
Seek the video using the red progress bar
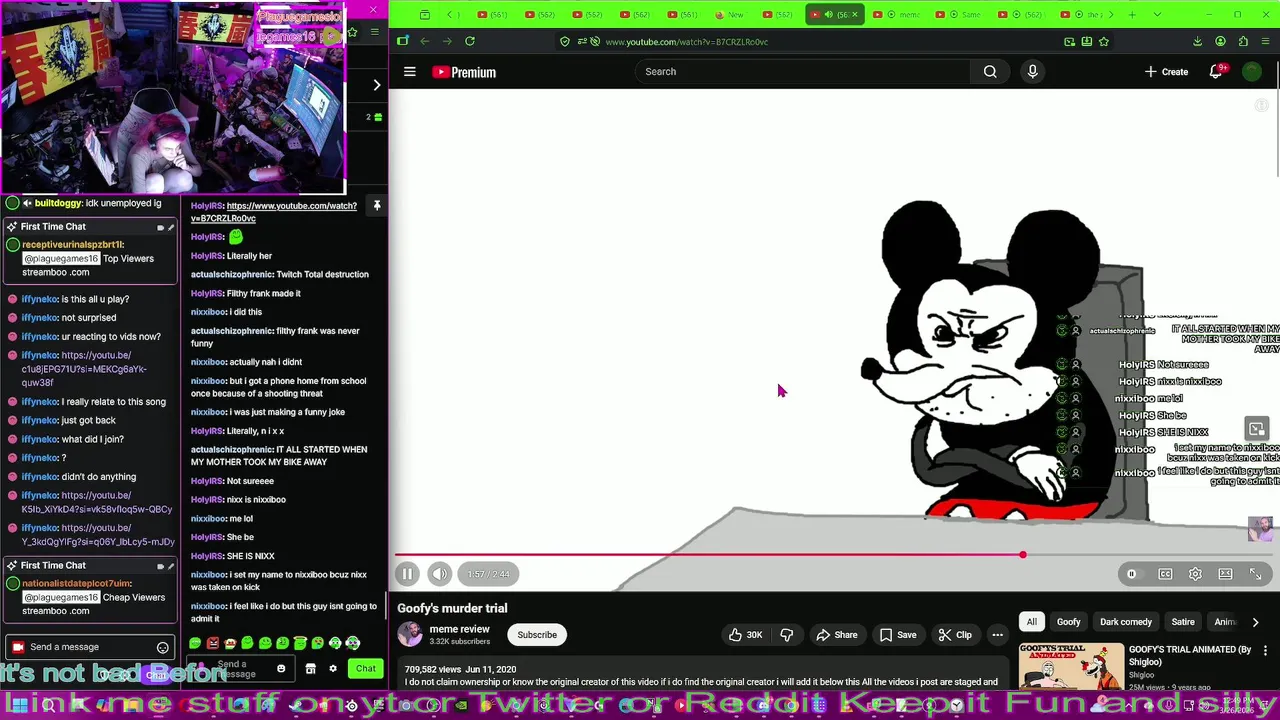[x=834, y=555]
